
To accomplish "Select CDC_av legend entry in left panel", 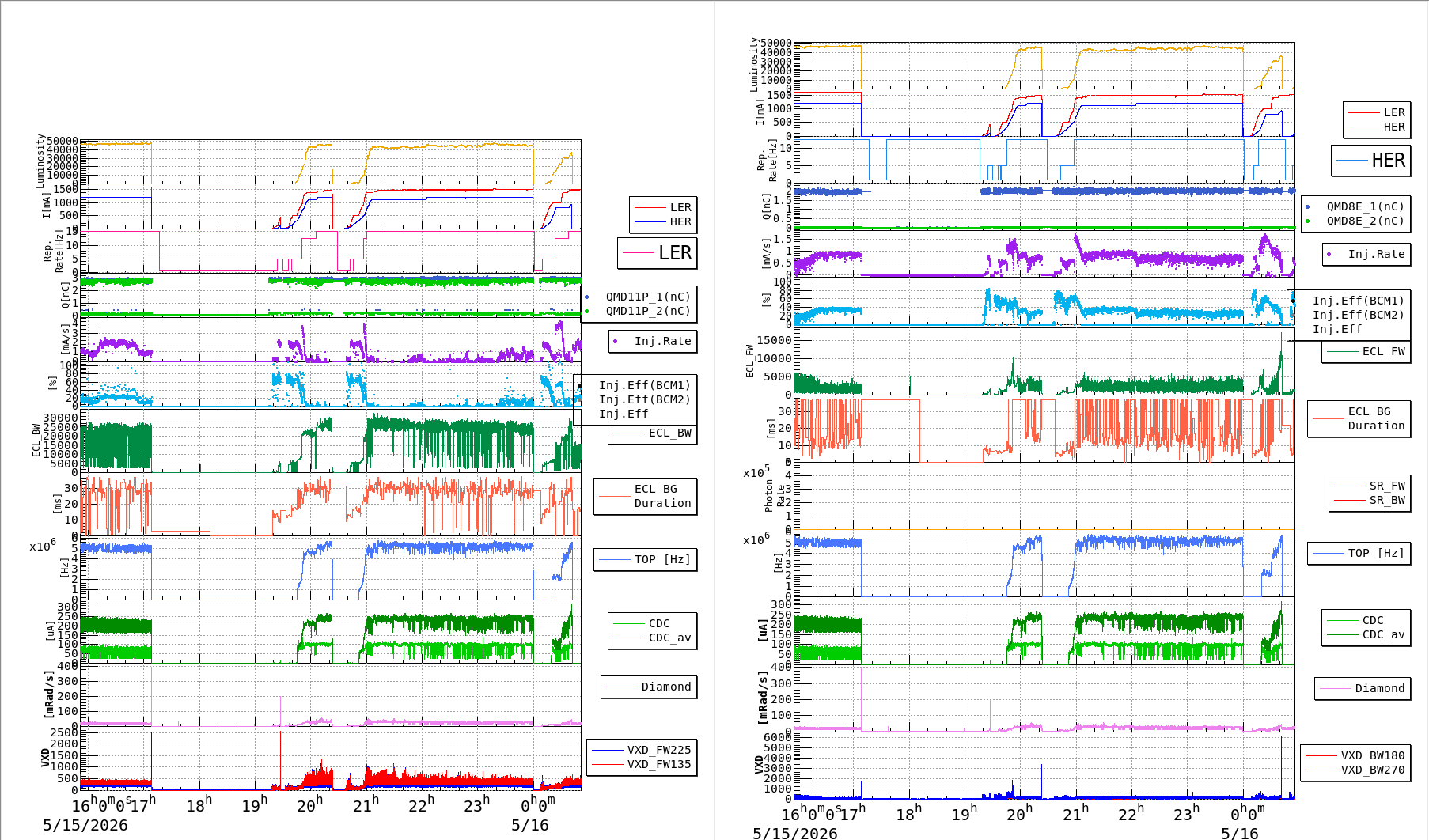I will (669, 638).
